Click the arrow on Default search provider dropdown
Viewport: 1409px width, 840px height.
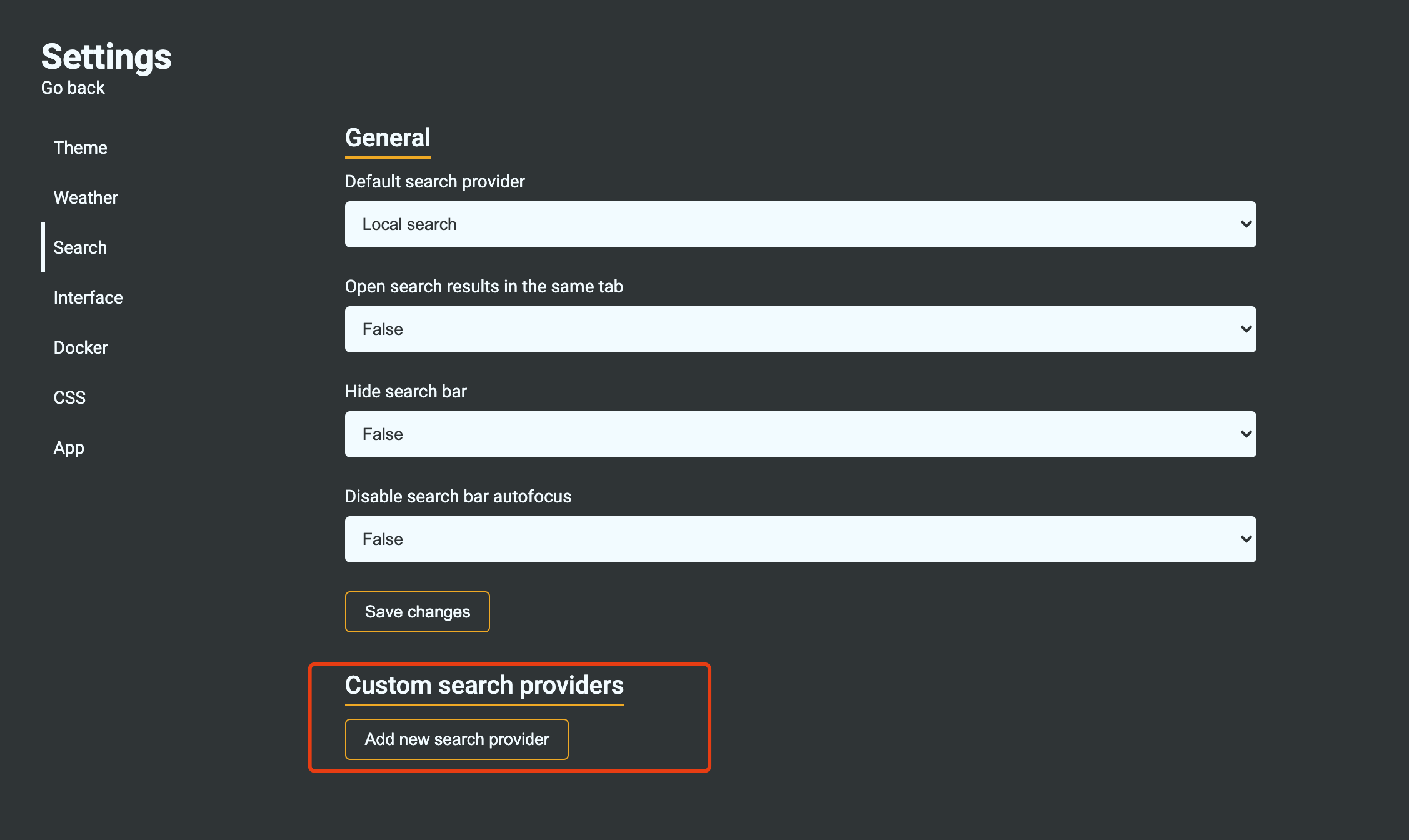click(x=1245, y=224)
